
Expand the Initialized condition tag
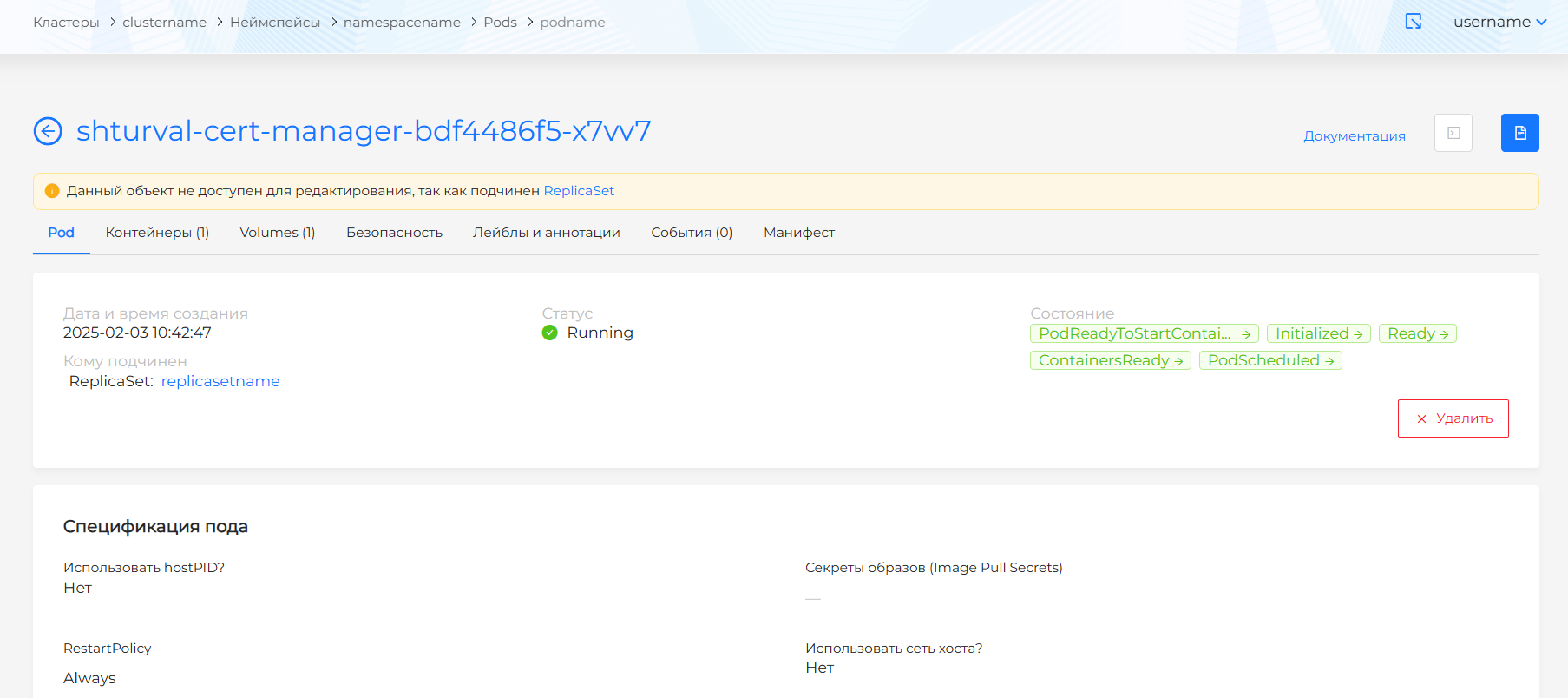(x=1317, y=333)
